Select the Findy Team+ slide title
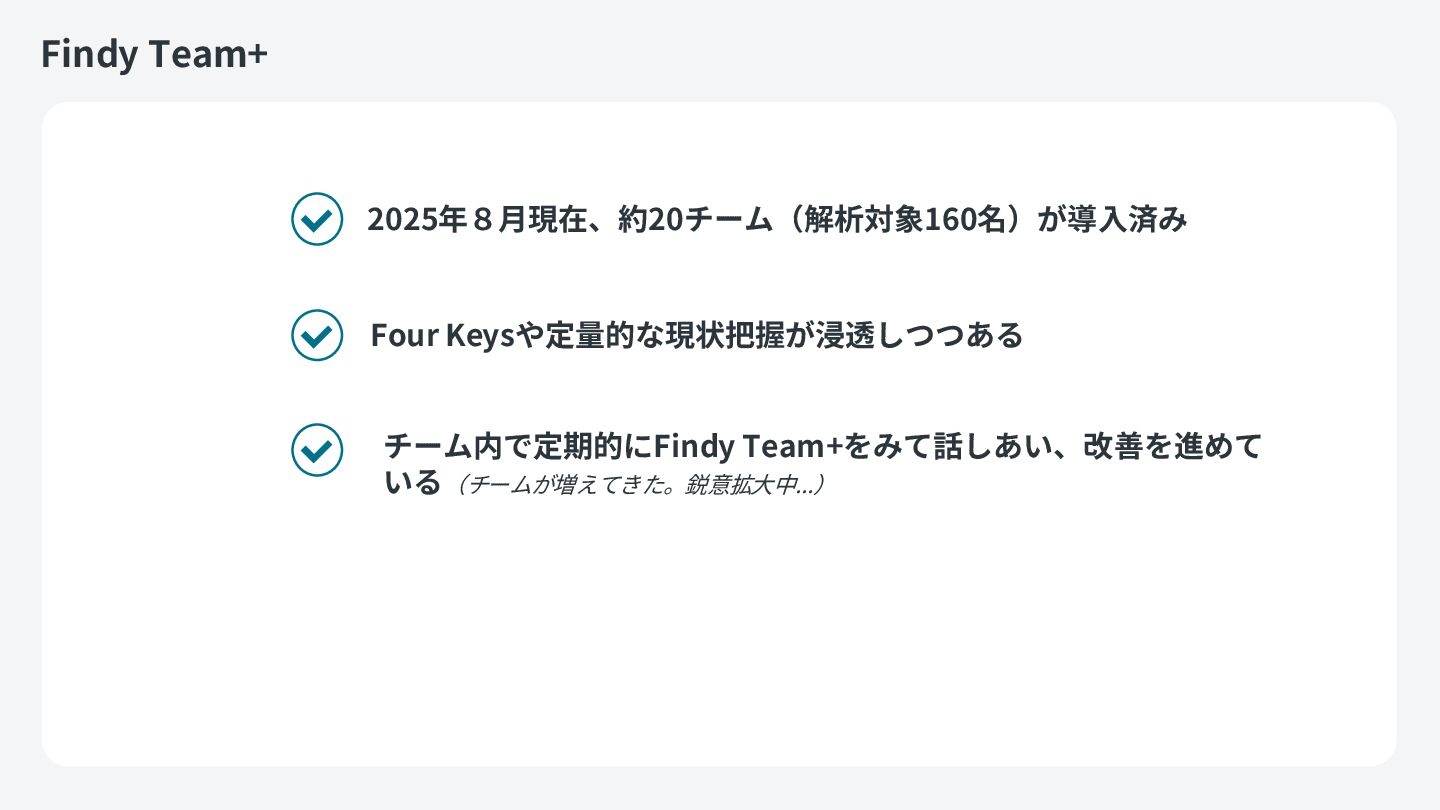The image size is (1440, 810). click(x=154, y=54)
